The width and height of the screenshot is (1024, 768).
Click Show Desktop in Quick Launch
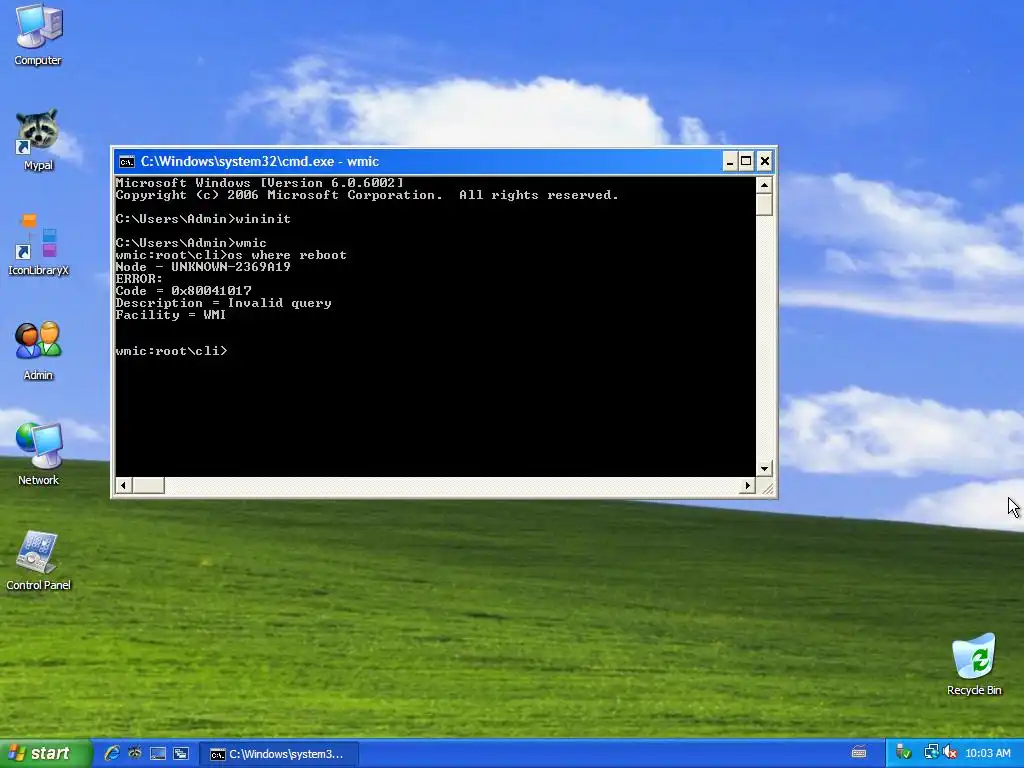click(x=158, y=754)
